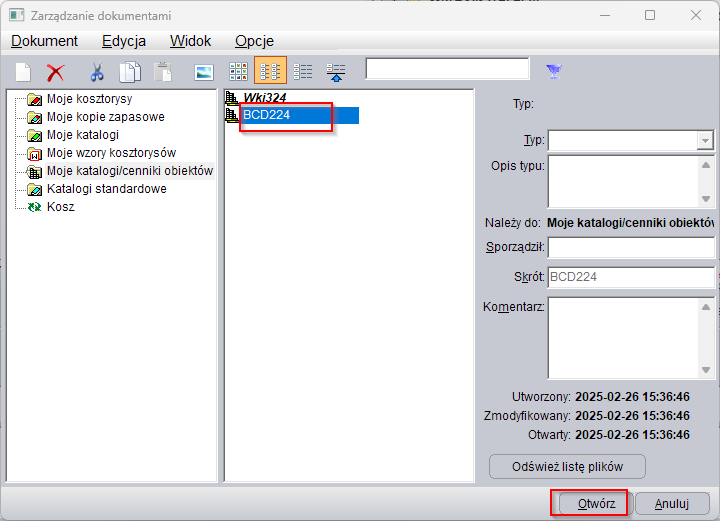The height and width of the screenshot is (521, 720).
Task: Click the application icon in title bar
Action: click(17, 15)
